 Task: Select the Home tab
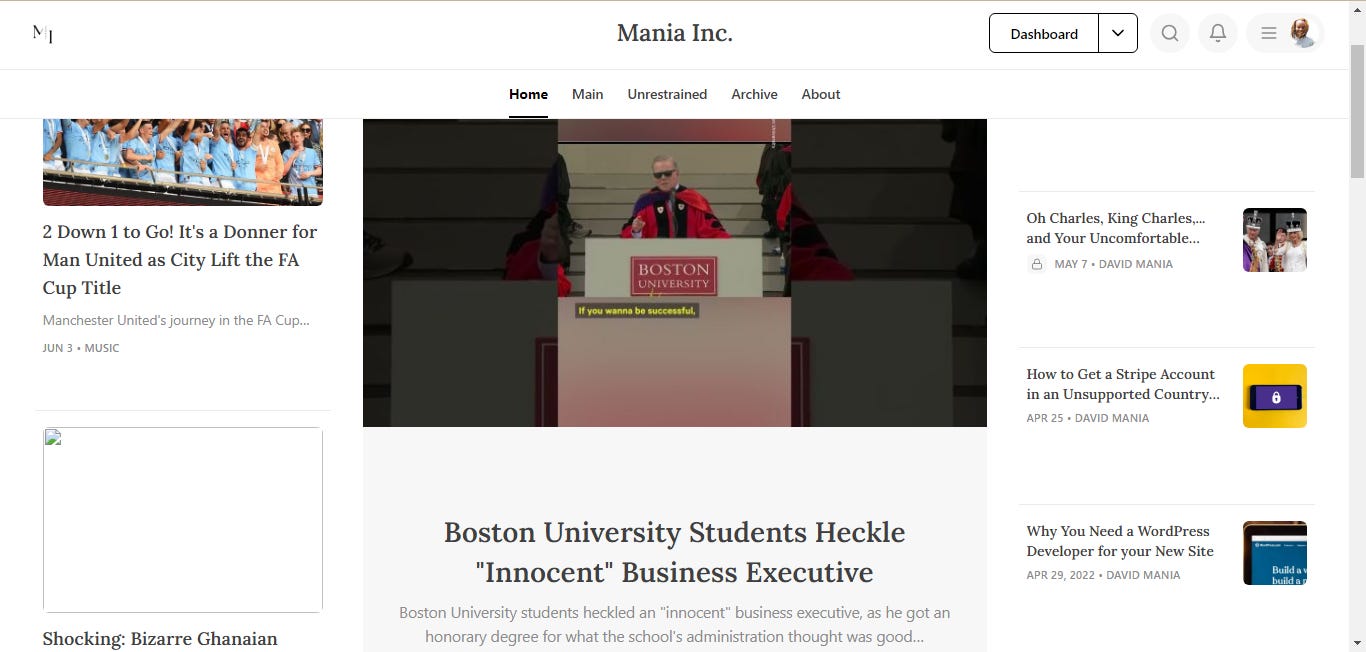click(x=528, y=94)
